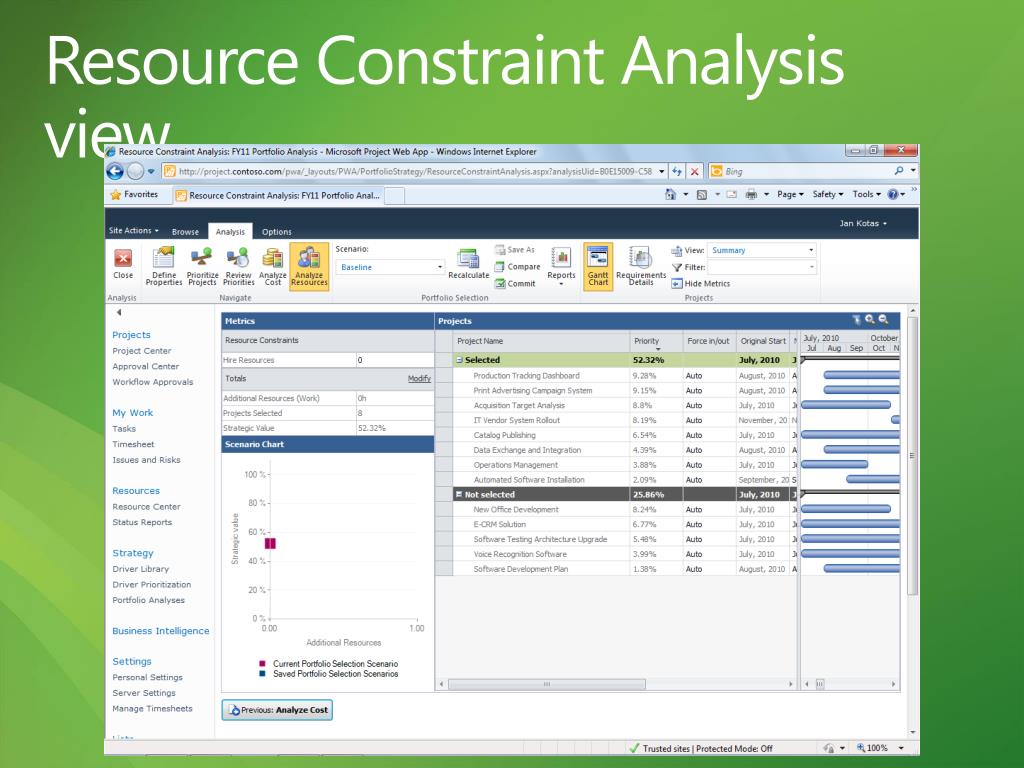Toggle the Gantt Chart view button
The height and width of the screenshot is (768, 1024).
click(598, 266)
